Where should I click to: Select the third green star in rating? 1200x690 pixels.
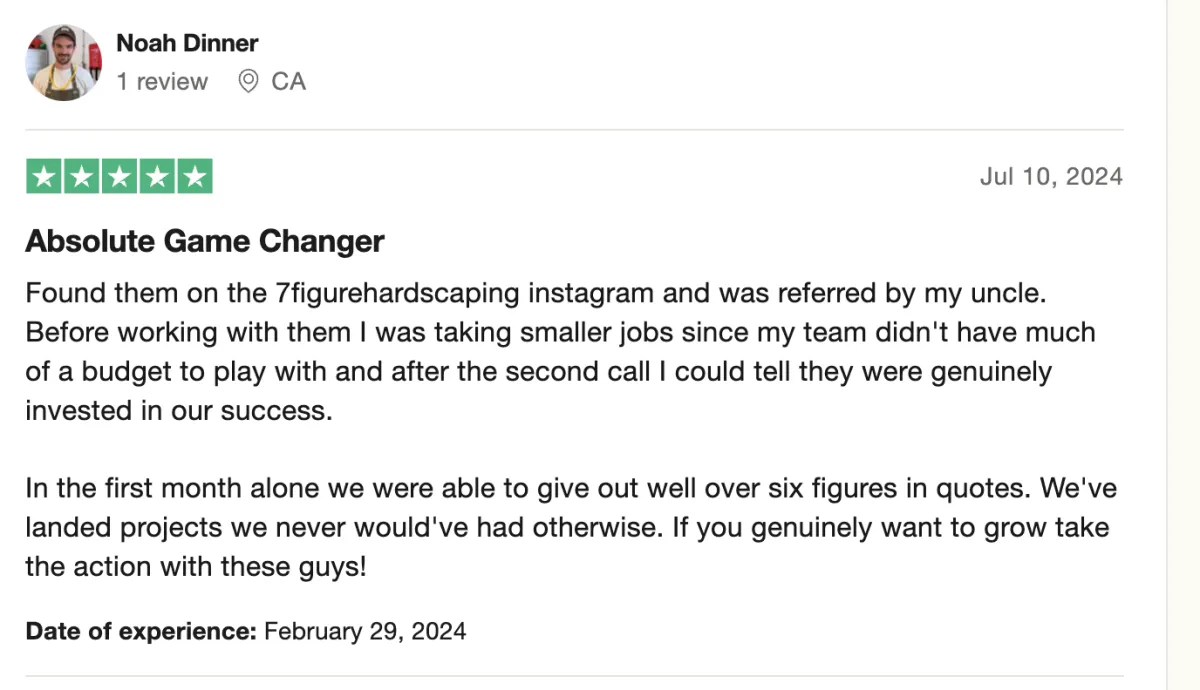[119, 177]
